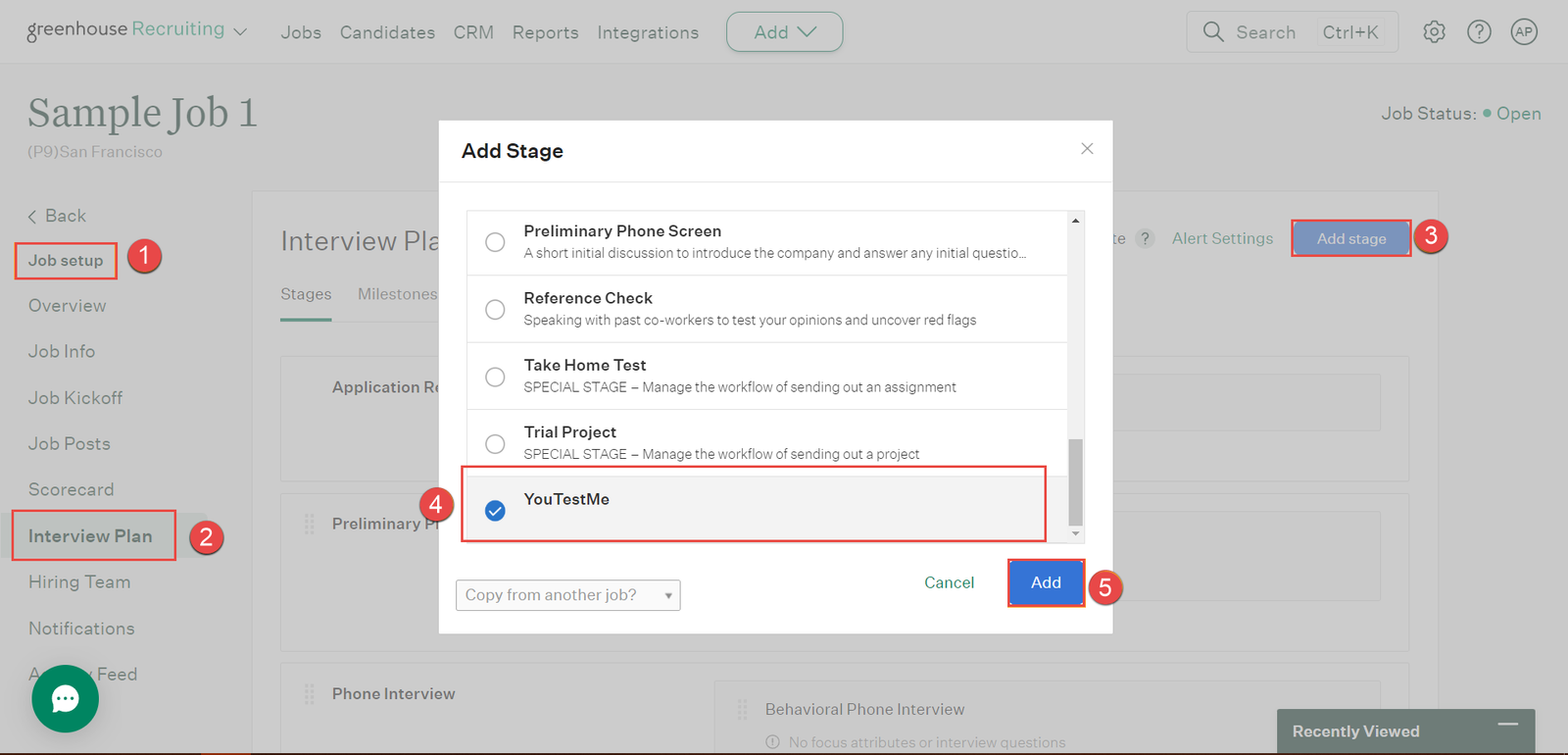Click the Back arrow in sidebar
The width and height of the screenshot is (1568, 755).
tap(32, 217)
